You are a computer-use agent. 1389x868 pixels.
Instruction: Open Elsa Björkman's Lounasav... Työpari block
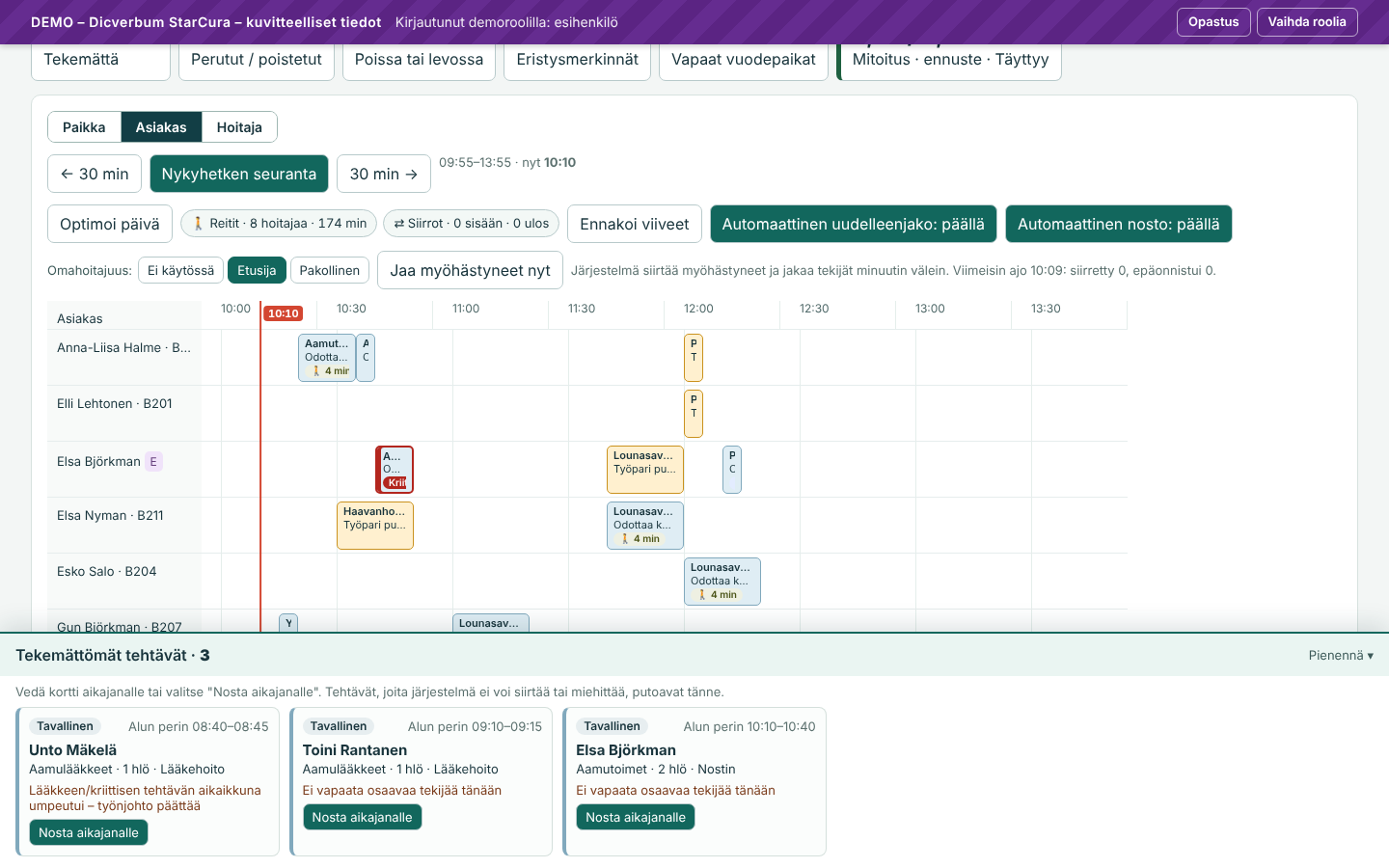point(645,470)
